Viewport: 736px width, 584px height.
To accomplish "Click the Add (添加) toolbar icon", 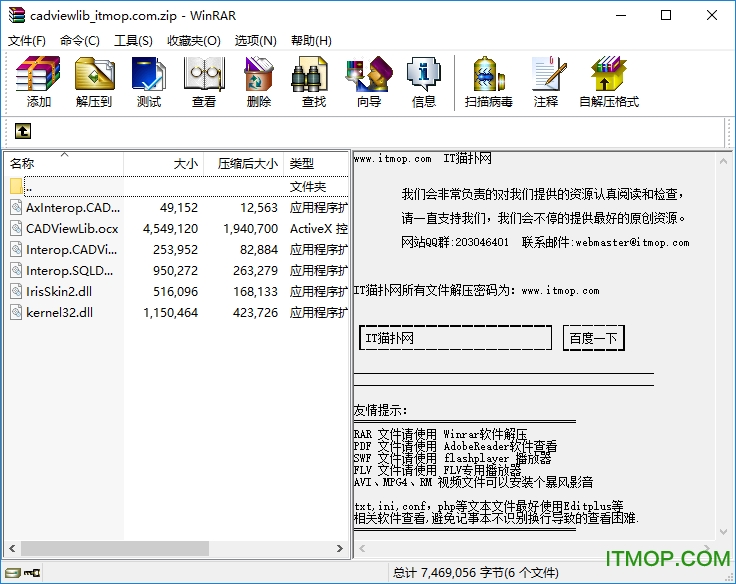I will coord(38,74).
